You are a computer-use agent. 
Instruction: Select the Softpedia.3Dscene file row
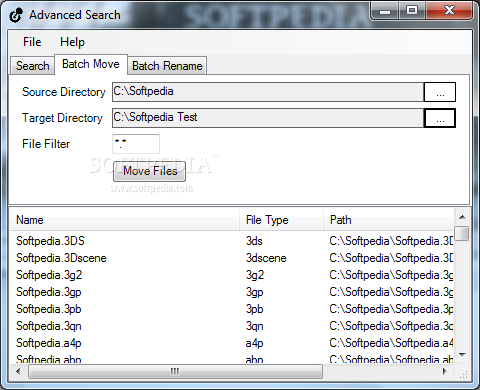point(232,258)
